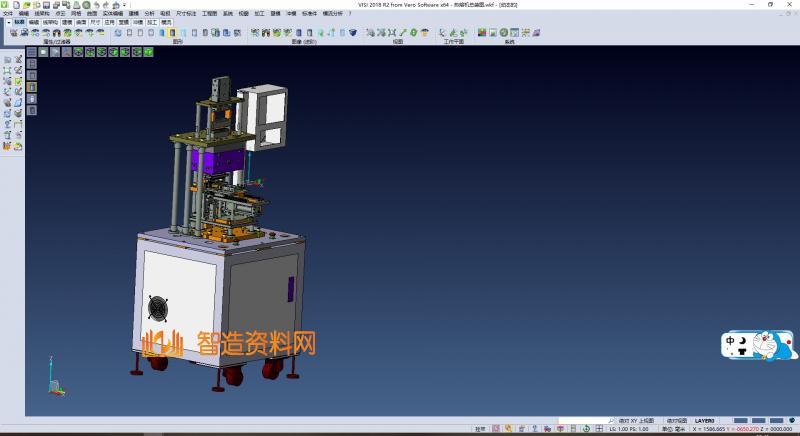Open the LAYER0 layer selector
The height and width of the screenshot is (436, 800).
705,421
